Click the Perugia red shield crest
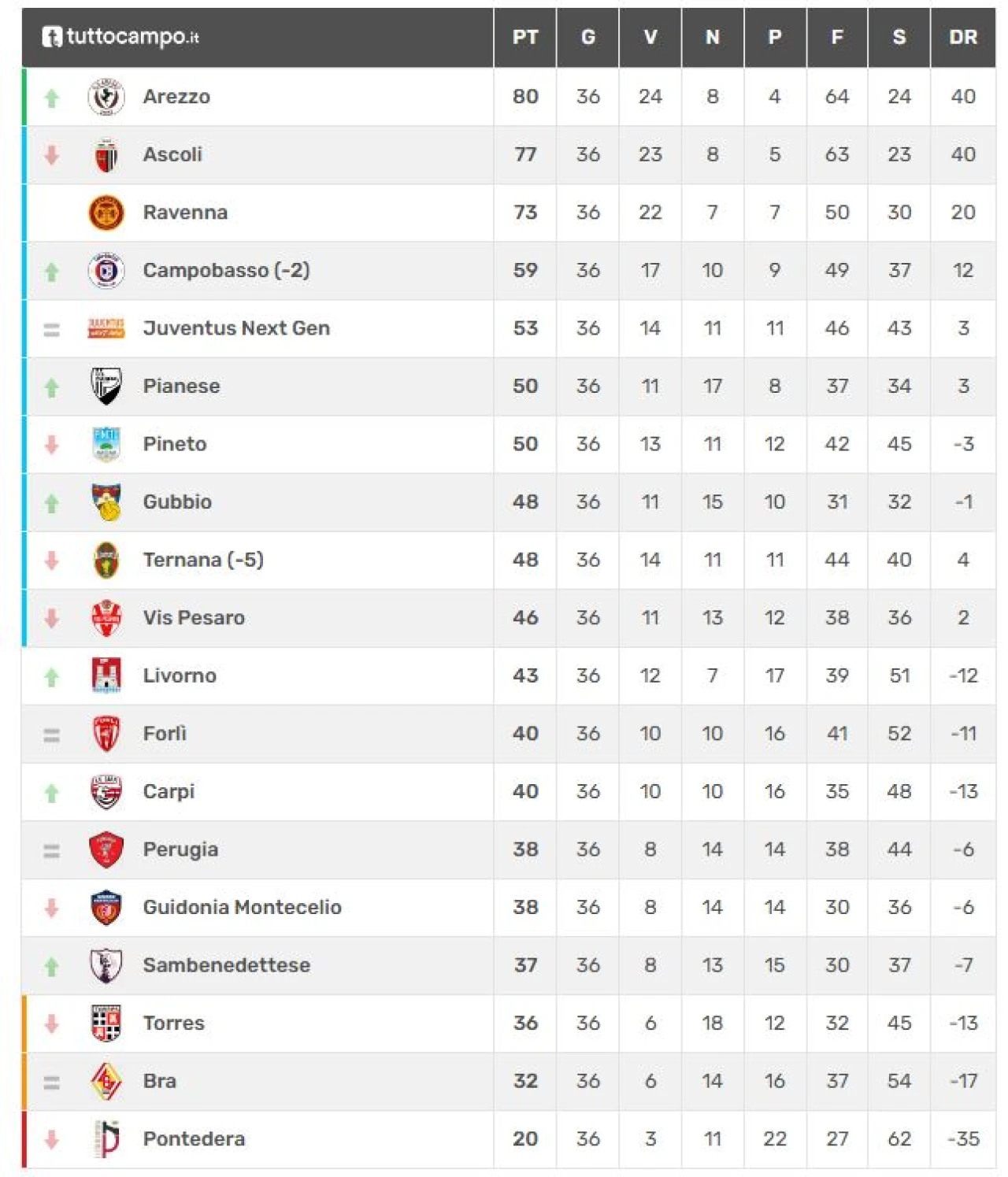 pyautogui.click(x=106, y=849)
